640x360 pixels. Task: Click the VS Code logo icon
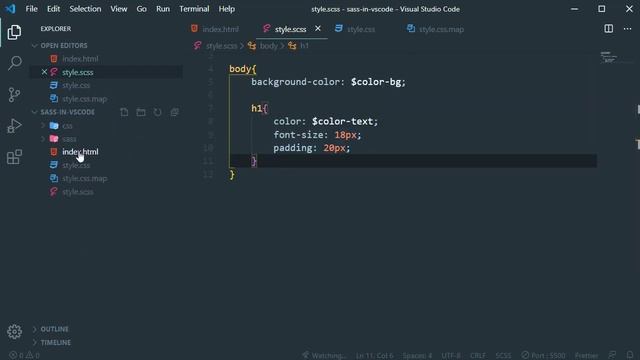coord(10,9)
